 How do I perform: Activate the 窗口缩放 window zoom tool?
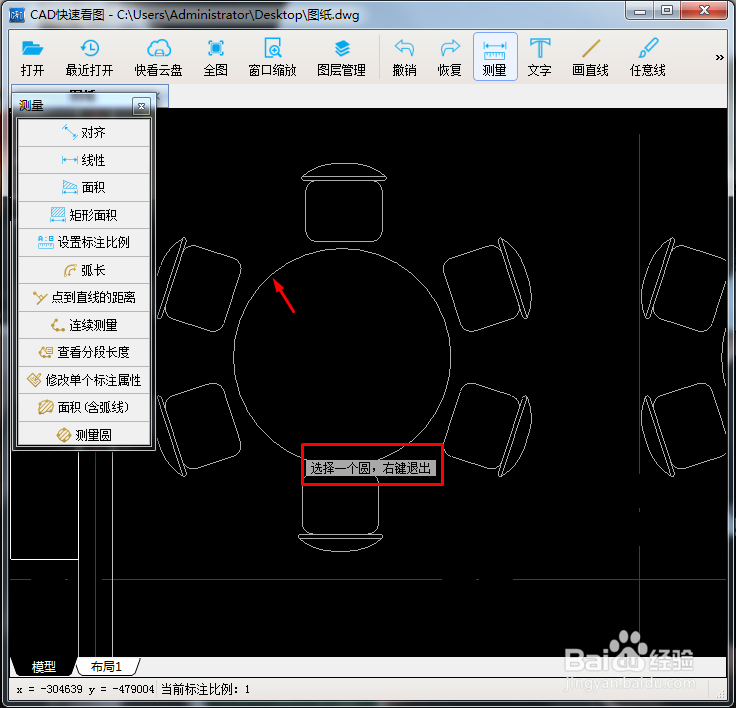click(272, 57)
